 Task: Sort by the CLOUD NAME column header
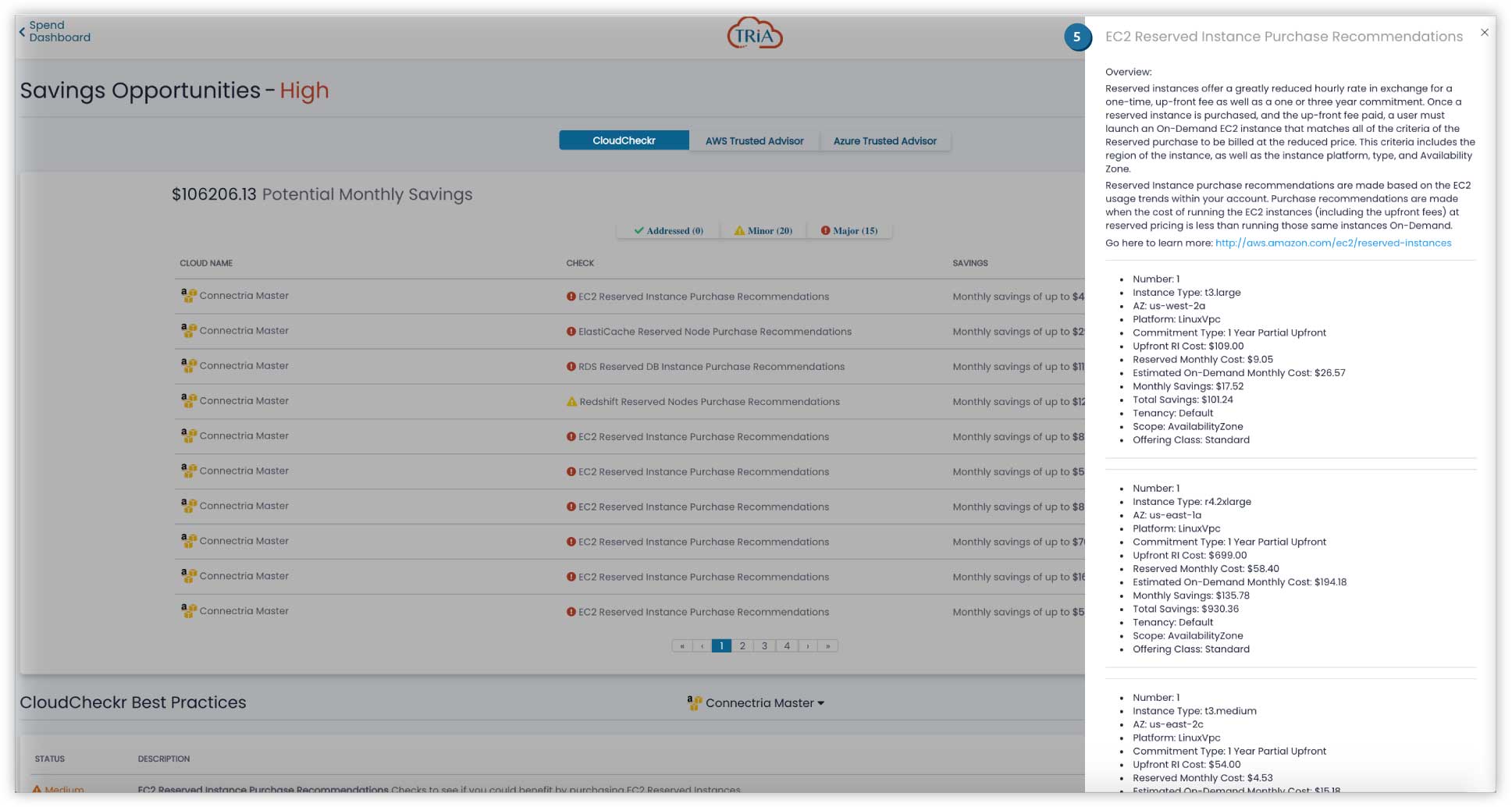click(206, 263)
